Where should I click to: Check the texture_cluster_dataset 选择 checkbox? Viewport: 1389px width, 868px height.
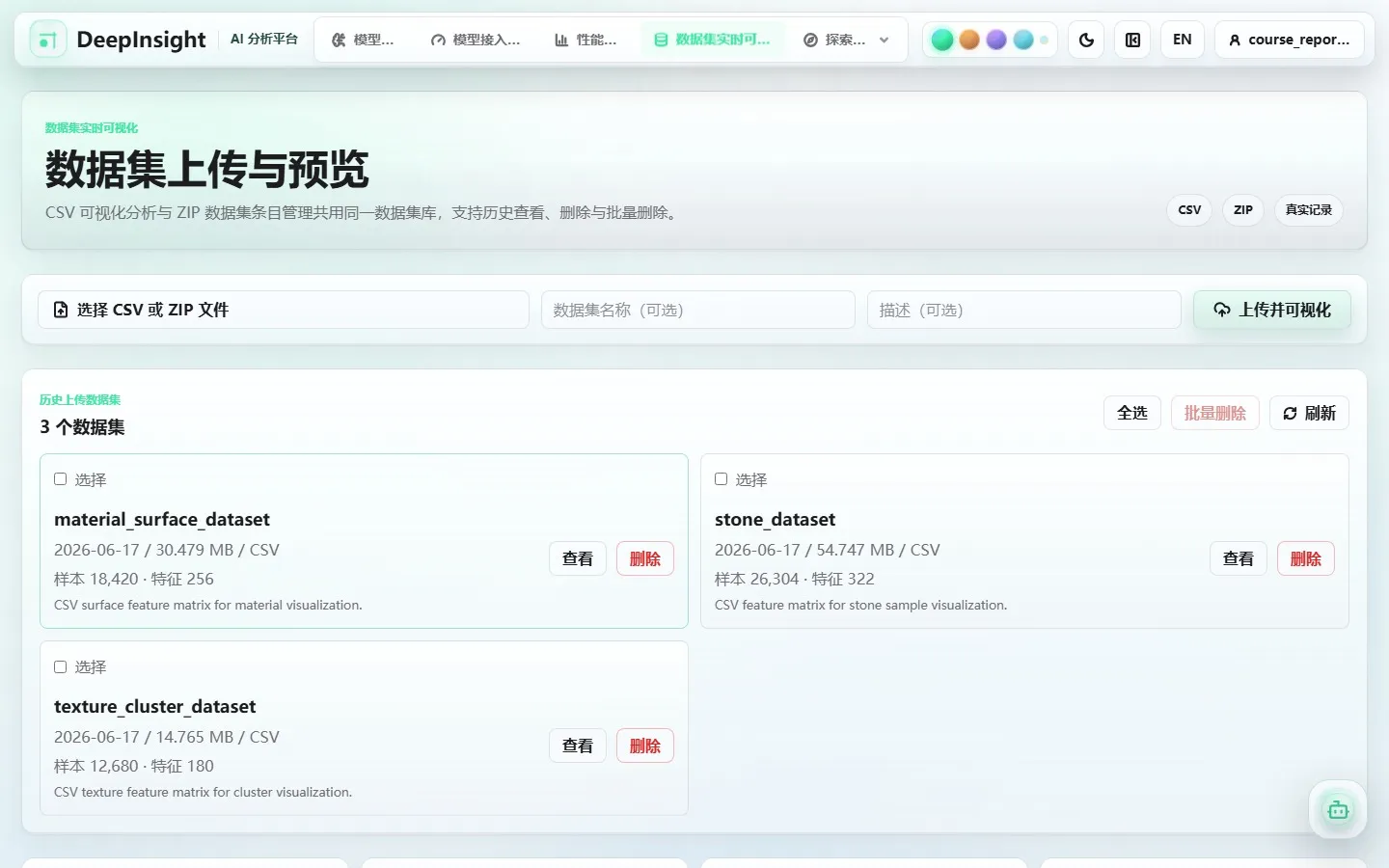click(x=60, y=666)
